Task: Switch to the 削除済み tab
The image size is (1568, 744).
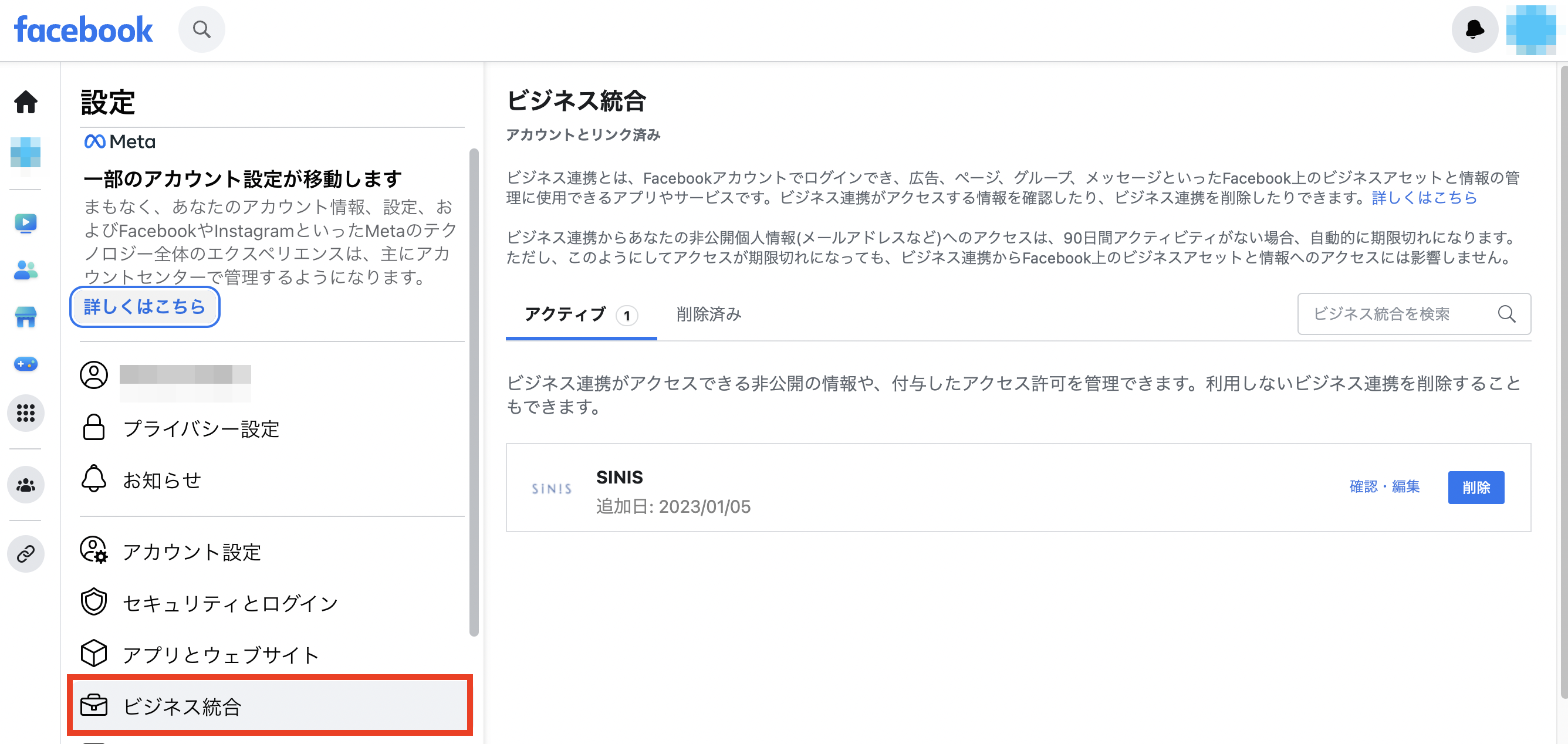Action: click(x=708, y=314)
